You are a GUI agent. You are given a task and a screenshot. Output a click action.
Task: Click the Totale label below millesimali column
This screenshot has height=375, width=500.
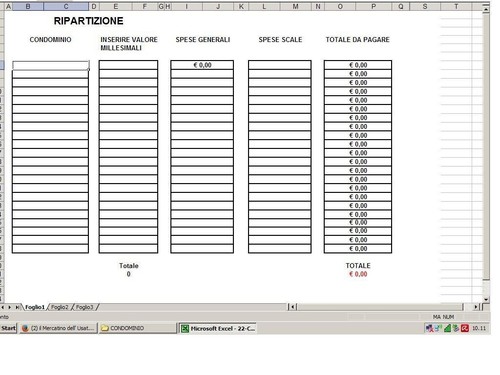click(x=129, y=266)
